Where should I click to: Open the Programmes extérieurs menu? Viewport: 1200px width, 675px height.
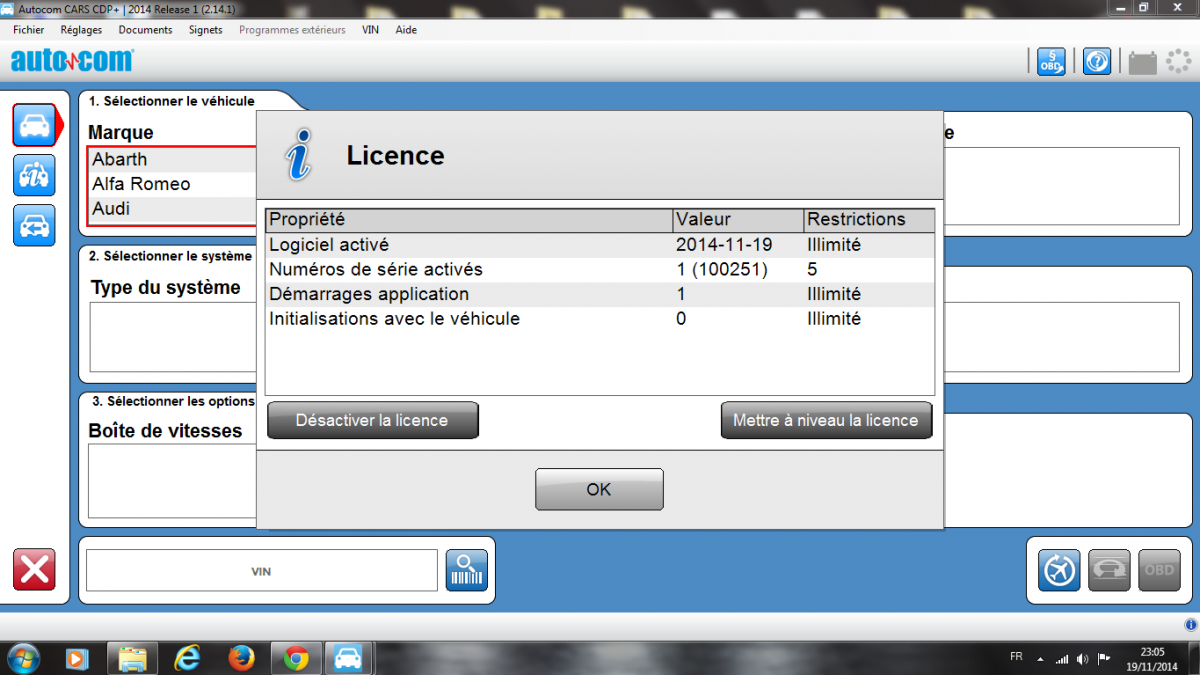[292, 30]
